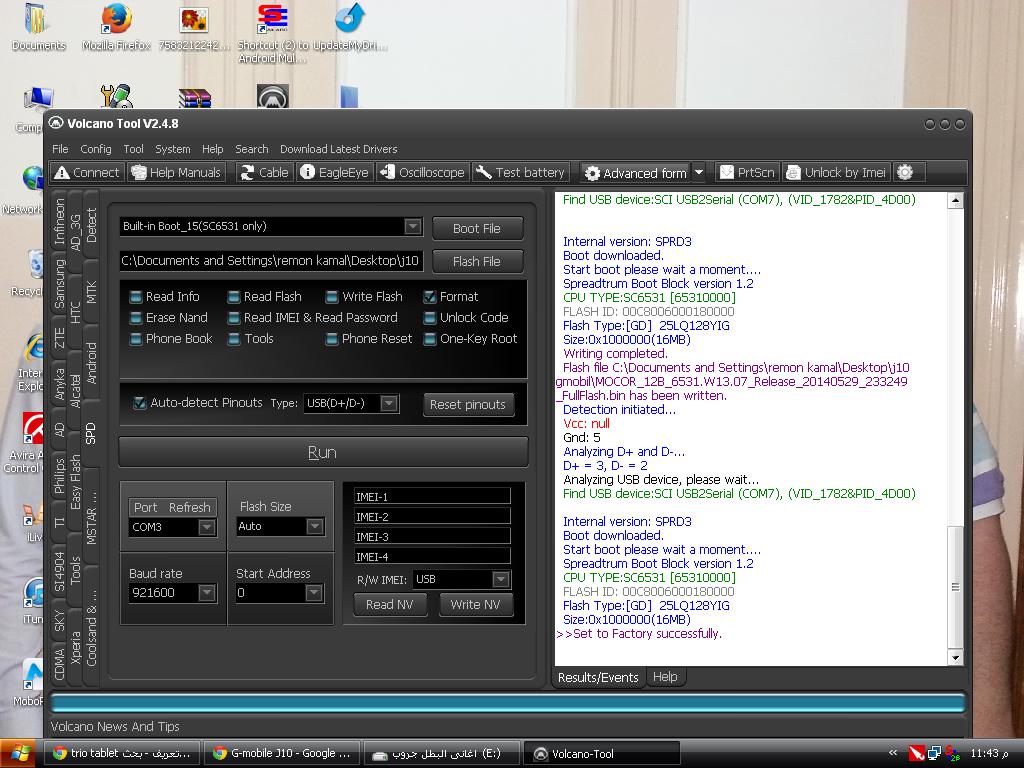1024x768 pixels.
Task: Open Mozilla Firefox desktop shortcut
Action: pyautogui.click(x=116, y=27)
